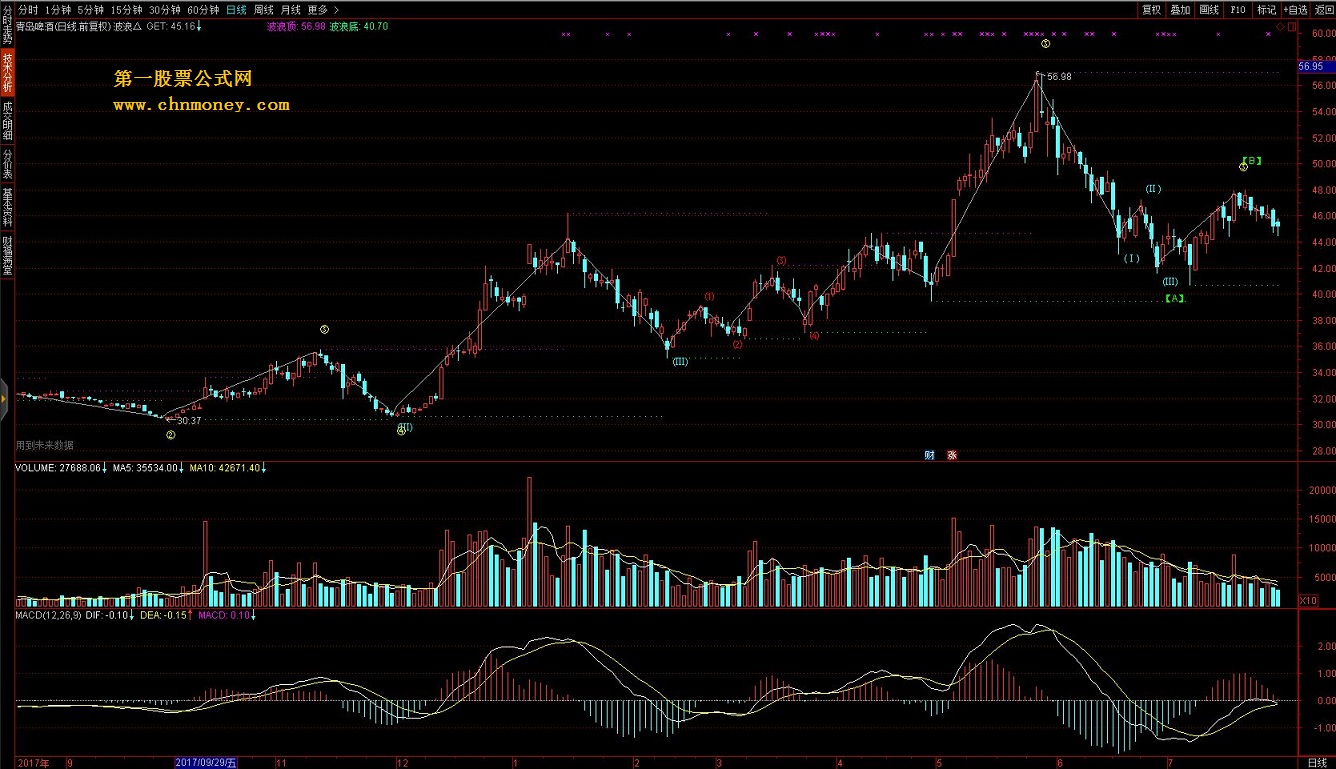Click the 30.37 low price label
Image resolution: width=1336 pixels, height=769 pixels.
(x=188, y=421)
